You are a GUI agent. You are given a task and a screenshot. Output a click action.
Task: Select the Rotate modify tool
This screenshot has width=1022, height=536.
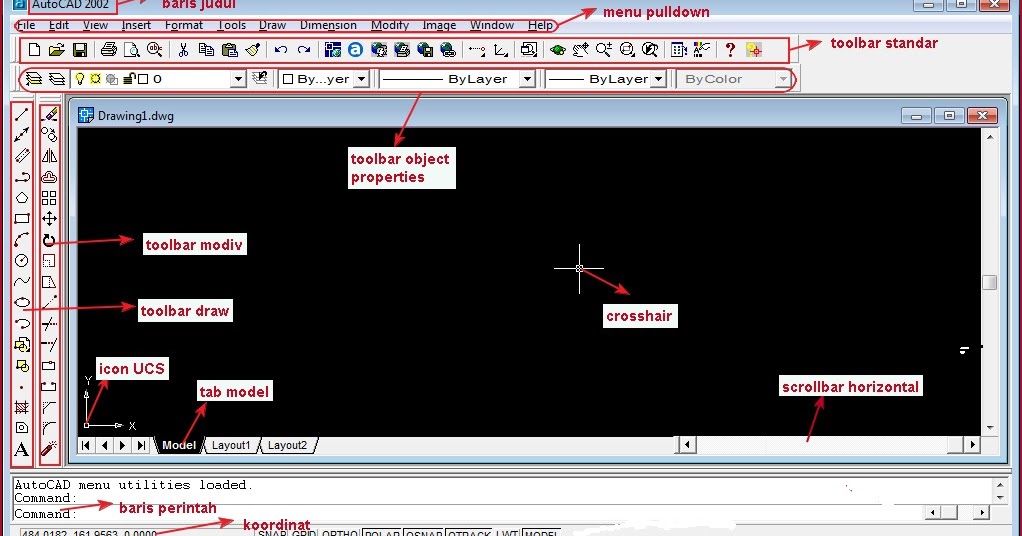pyautogui.click(x=49, y=240)
